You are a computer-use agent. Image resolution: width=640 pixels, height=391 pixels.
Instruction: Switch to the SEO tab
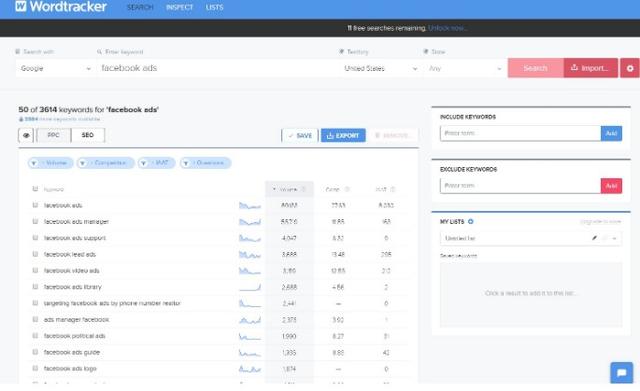pos(88,135)
